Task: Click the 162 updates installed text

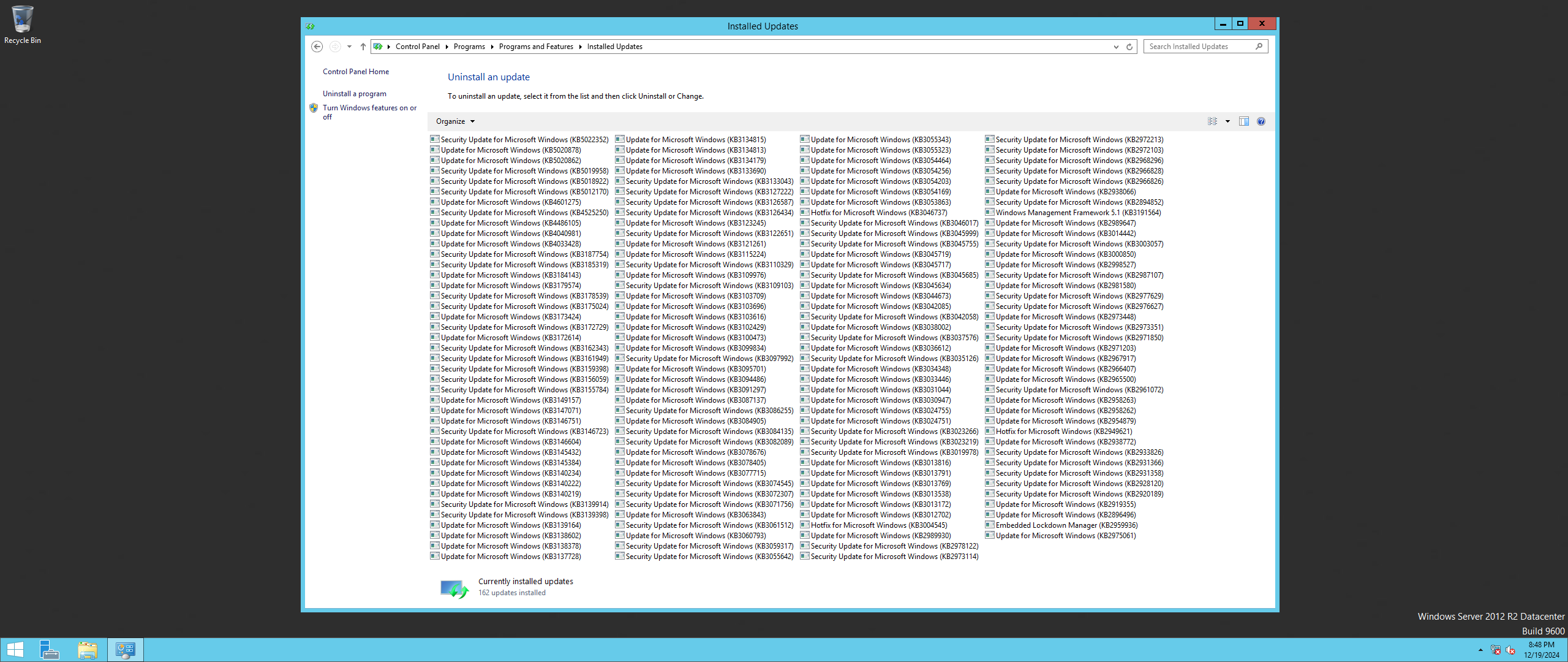Action: pos(512,593)
